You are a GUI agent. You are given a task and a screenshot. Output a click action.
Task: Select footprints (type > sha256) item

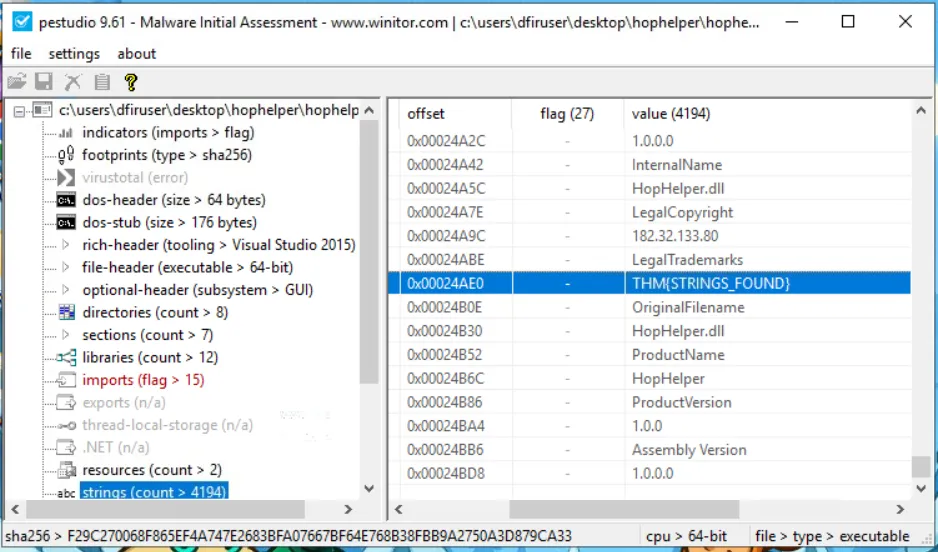click(x=167, y=155)
